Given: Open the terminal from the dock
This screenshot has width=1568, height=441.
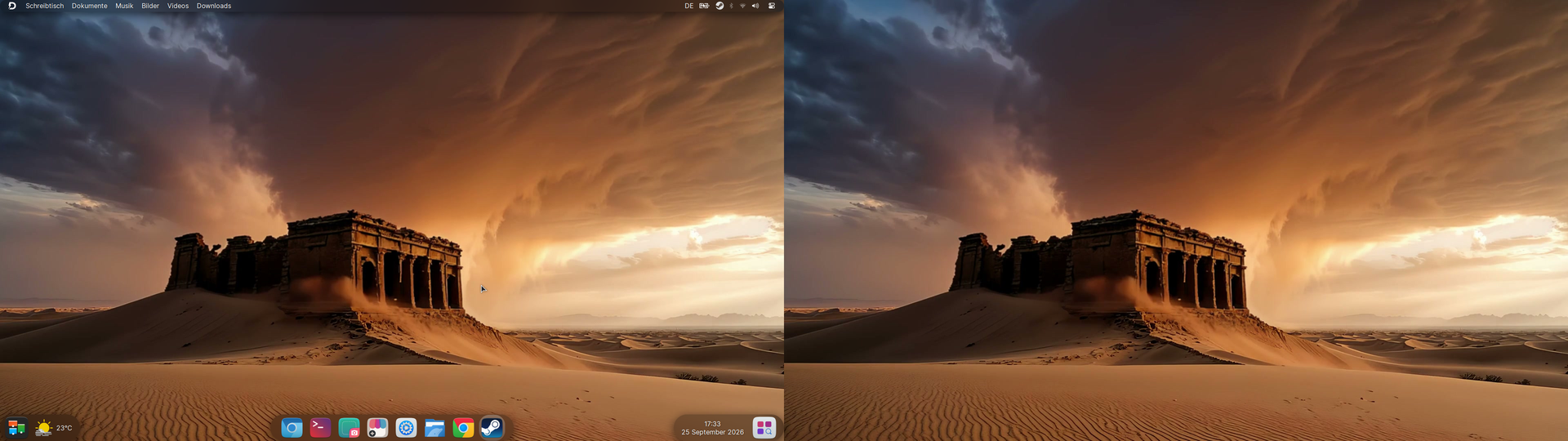Looking at the screenshot, I should (x=320, y=428).
